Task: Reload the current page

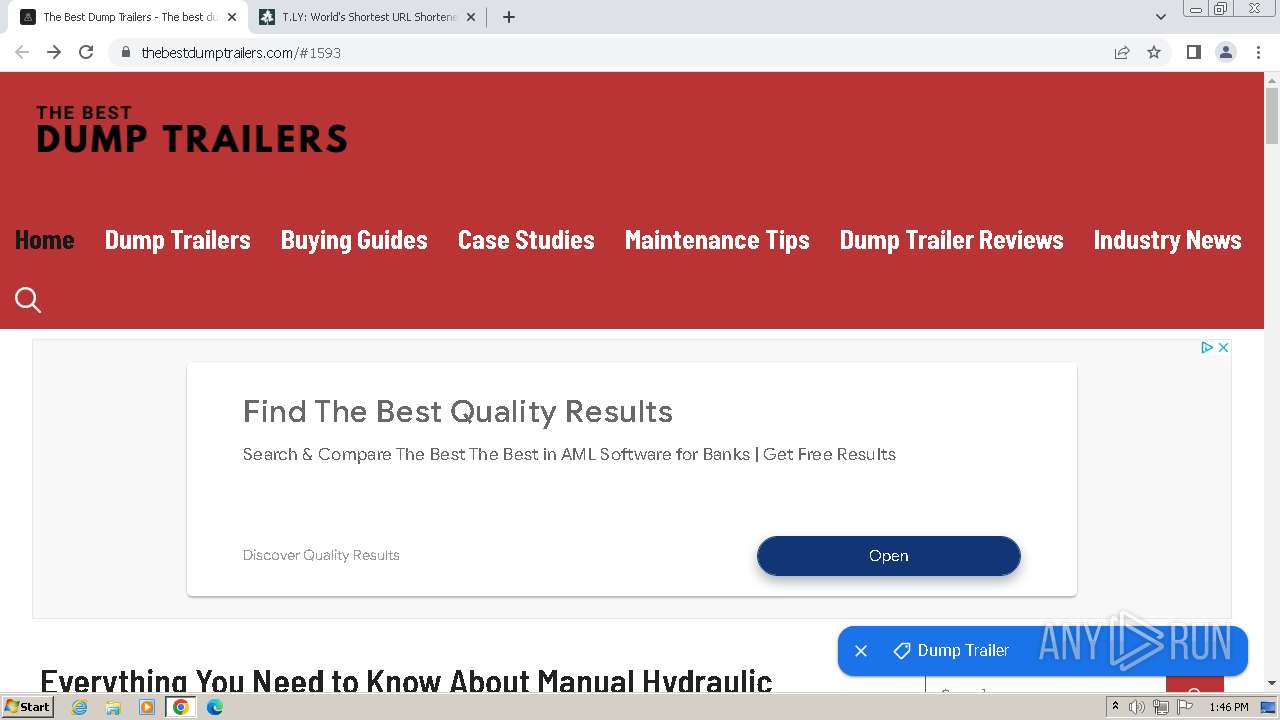Action: click(86, 52)
